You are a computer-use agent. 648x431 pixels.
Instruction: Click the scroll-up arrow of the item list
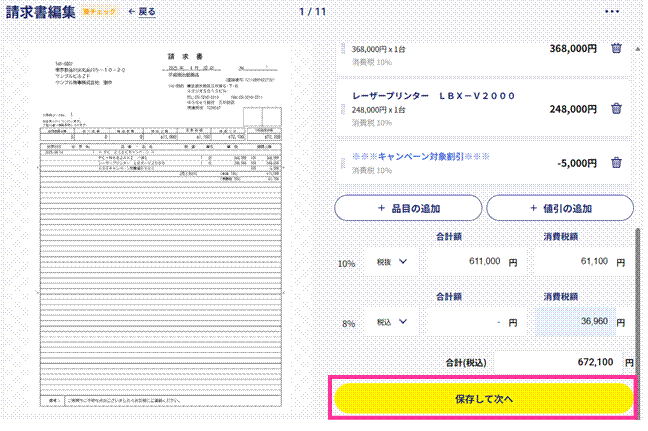(638, 49)
